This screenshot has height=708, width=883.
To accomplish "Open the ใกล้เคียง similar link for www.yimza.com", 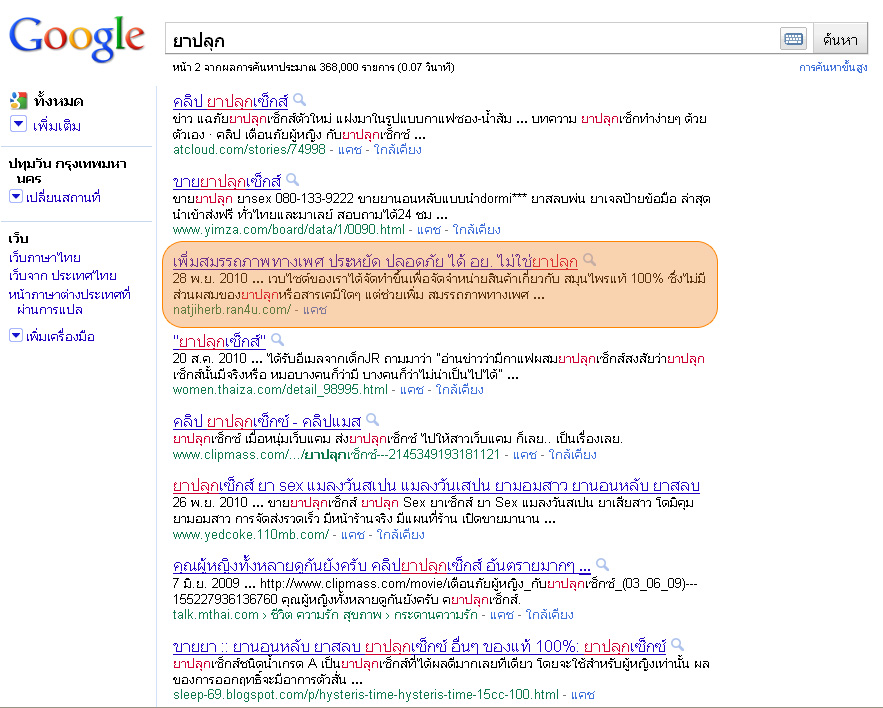I will point(476,229).
